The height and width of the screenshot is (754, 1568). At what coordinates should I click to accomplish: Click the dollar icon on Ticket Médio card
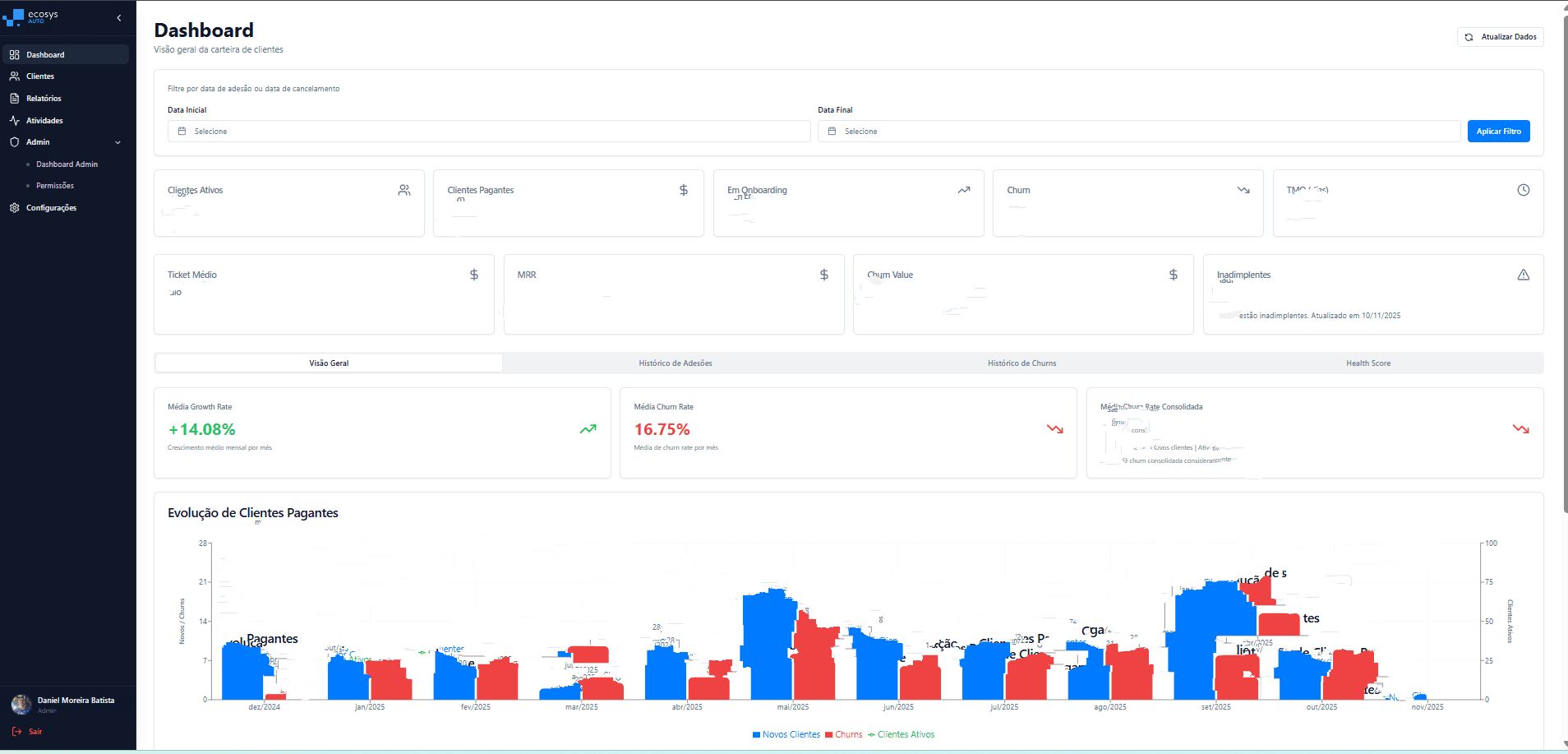(474, 275)
